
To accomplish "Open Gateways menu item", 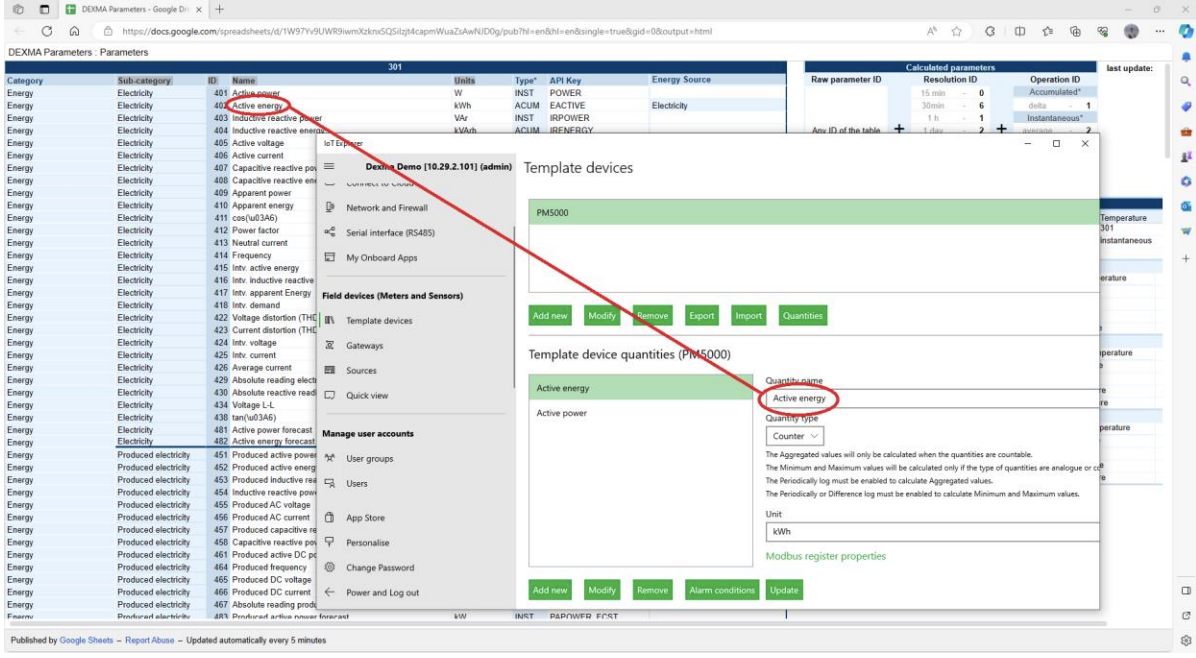I will [365, 345].
